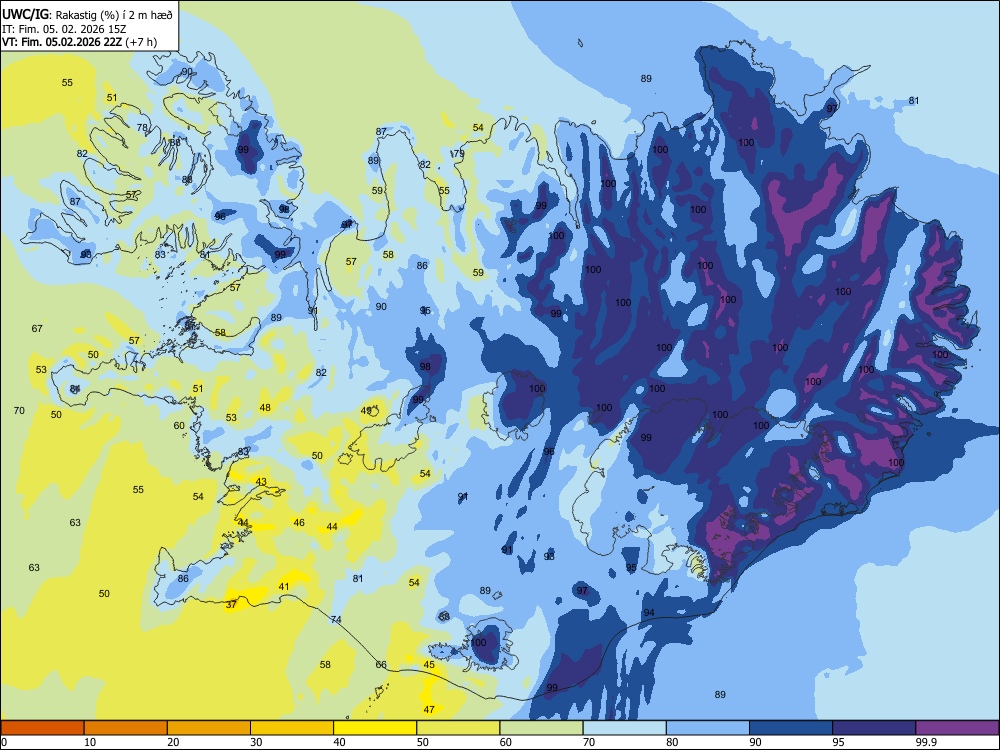
Task: Click the indigo 95–99.9 legend swatch
Action: 874,728
